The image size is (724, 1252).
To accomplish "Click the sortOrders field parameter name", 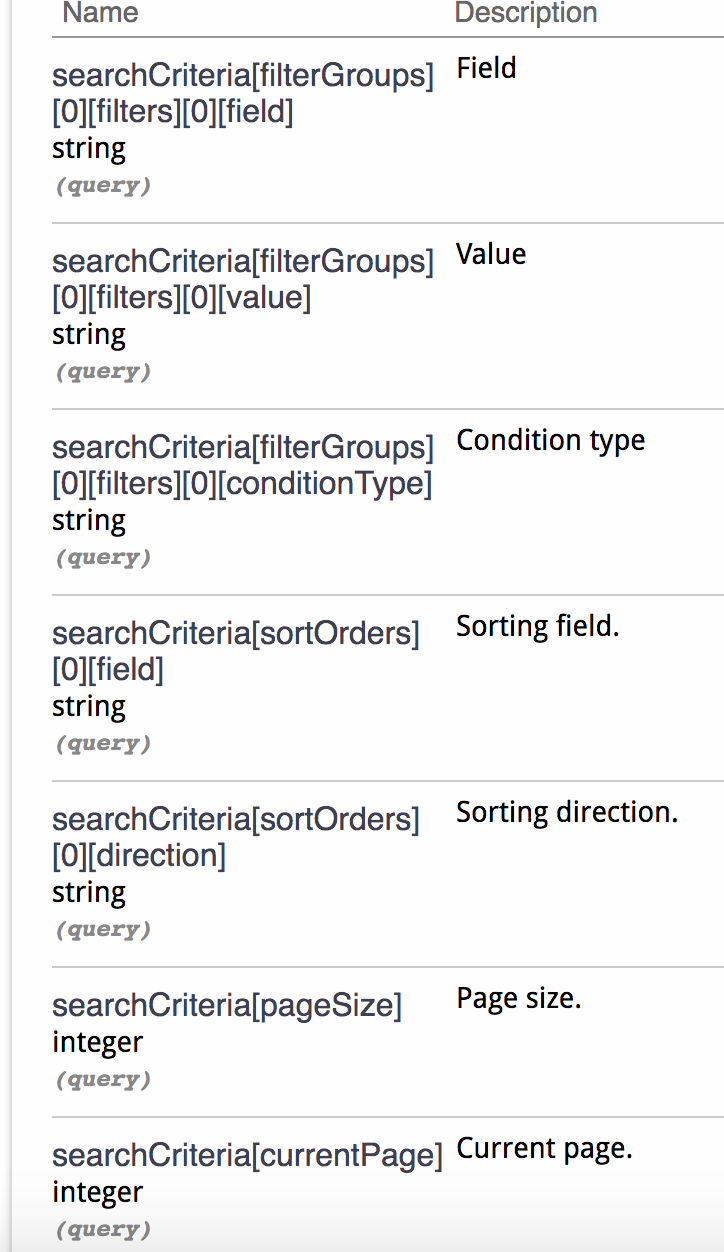I will (x=236, y=651).
